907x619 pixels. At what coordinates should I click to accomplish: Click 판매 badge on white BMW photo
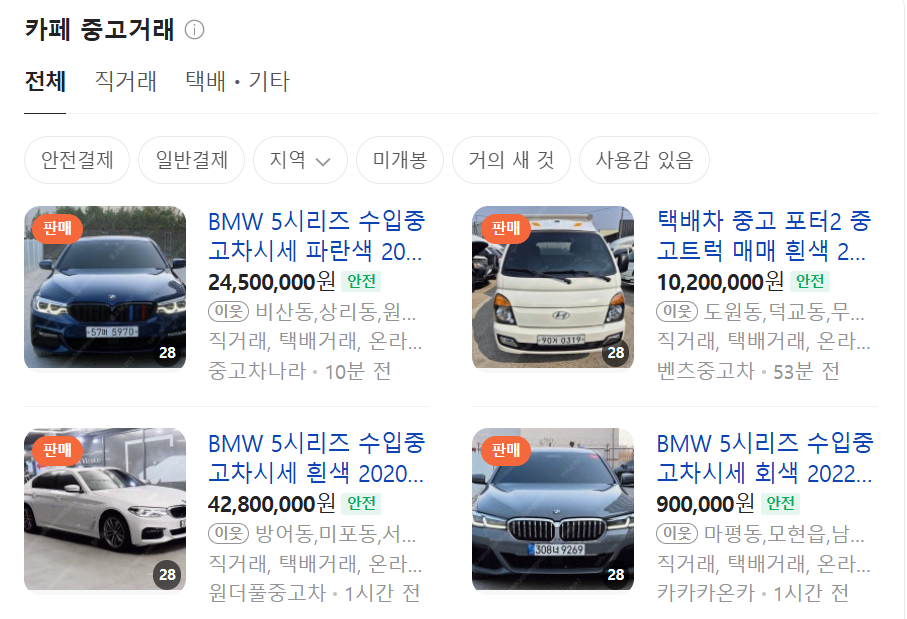tap(57, 450)
